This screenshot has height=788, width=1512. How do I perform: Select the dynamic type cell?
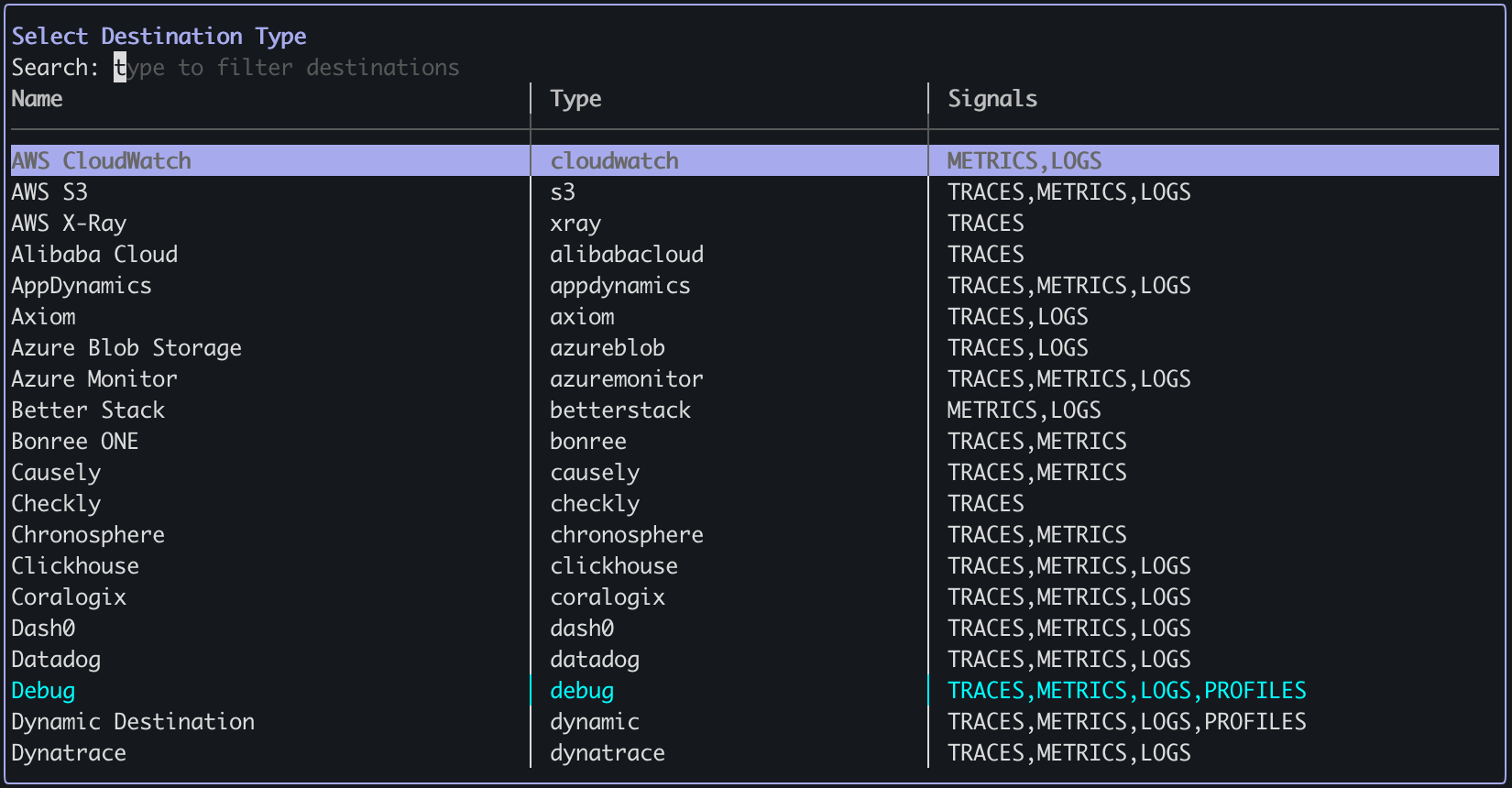point(595,722)
